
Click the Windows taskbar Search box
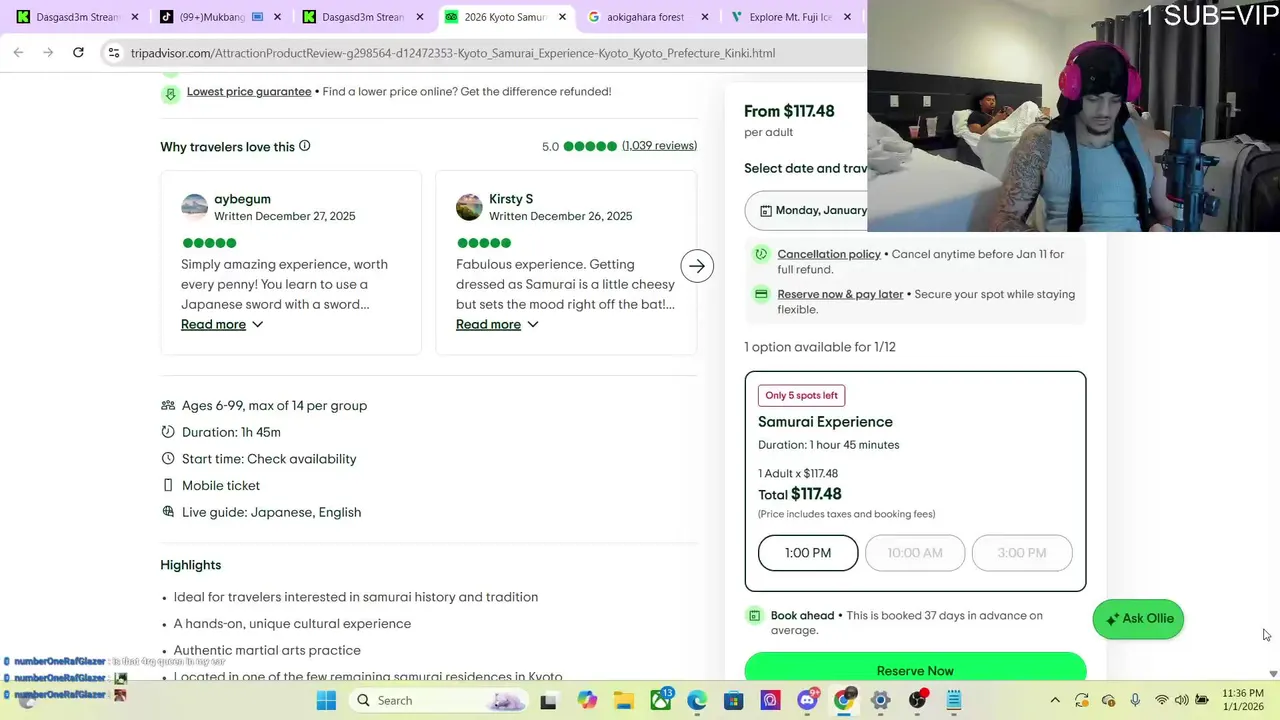418,700
